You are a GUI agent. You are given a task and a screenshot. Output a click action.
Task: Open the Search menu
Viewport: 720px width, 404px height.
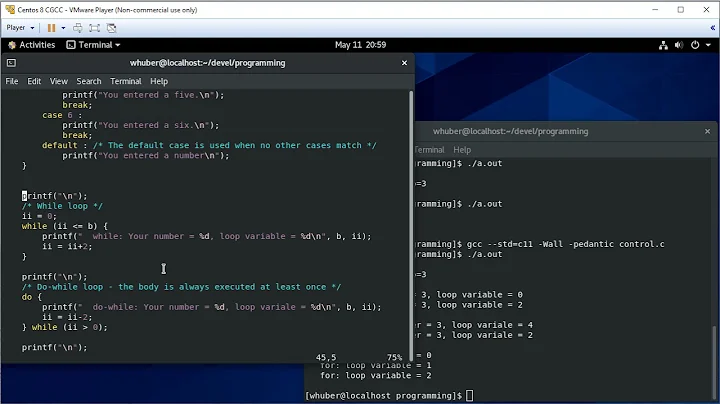tap(89, 81)
